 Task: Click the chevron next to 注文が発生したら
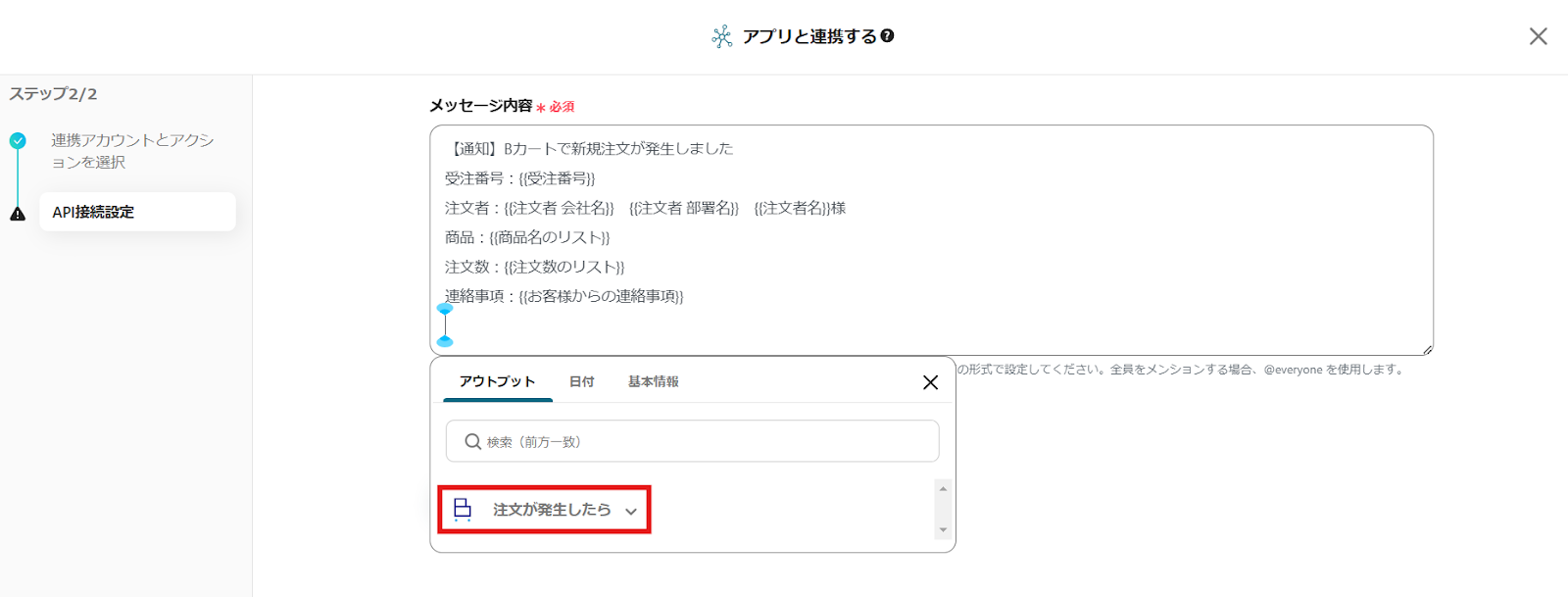[631, 511]
